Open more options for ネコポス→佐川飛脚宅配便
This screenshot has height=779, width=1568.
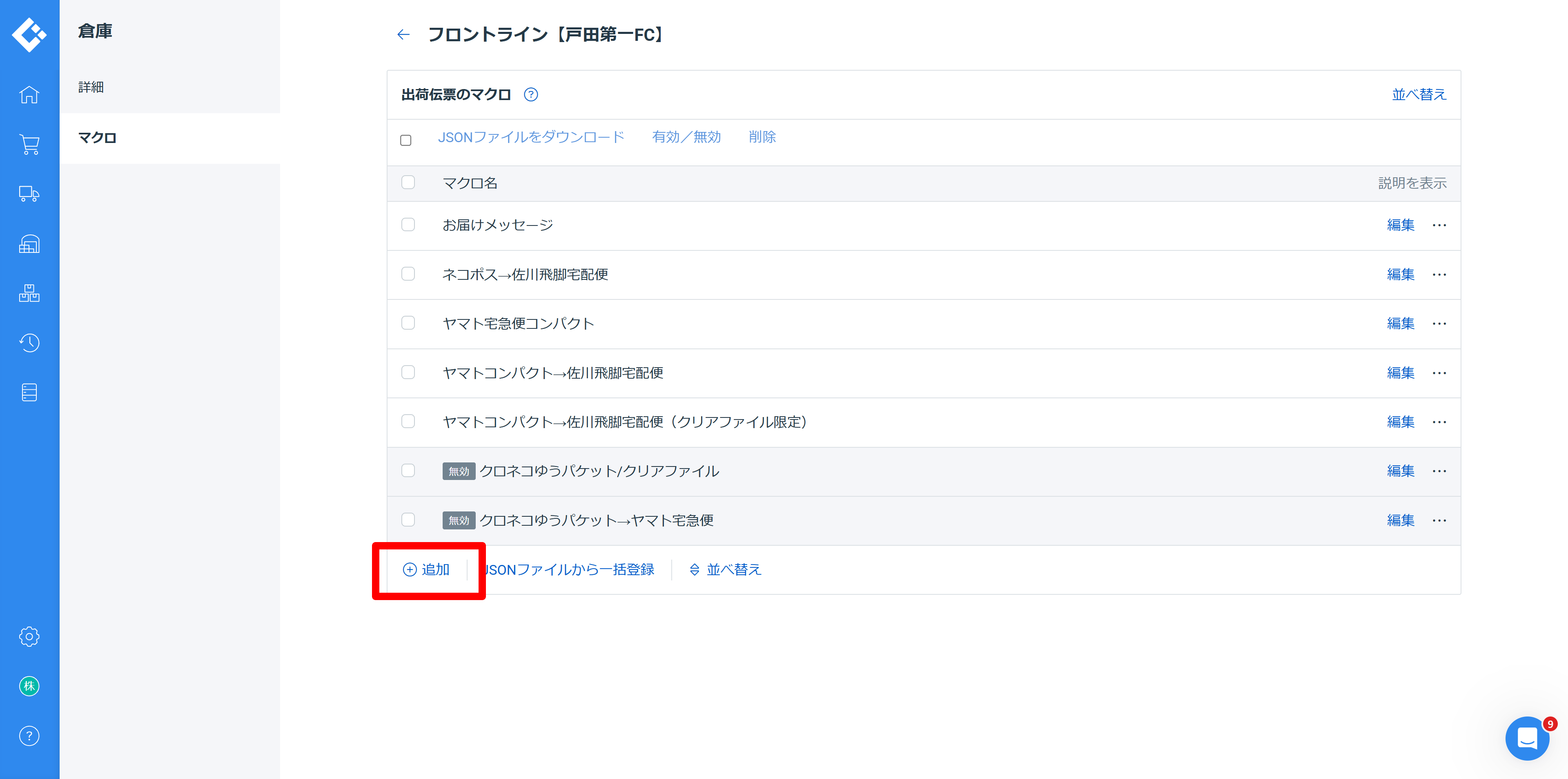pos(1439,275)
